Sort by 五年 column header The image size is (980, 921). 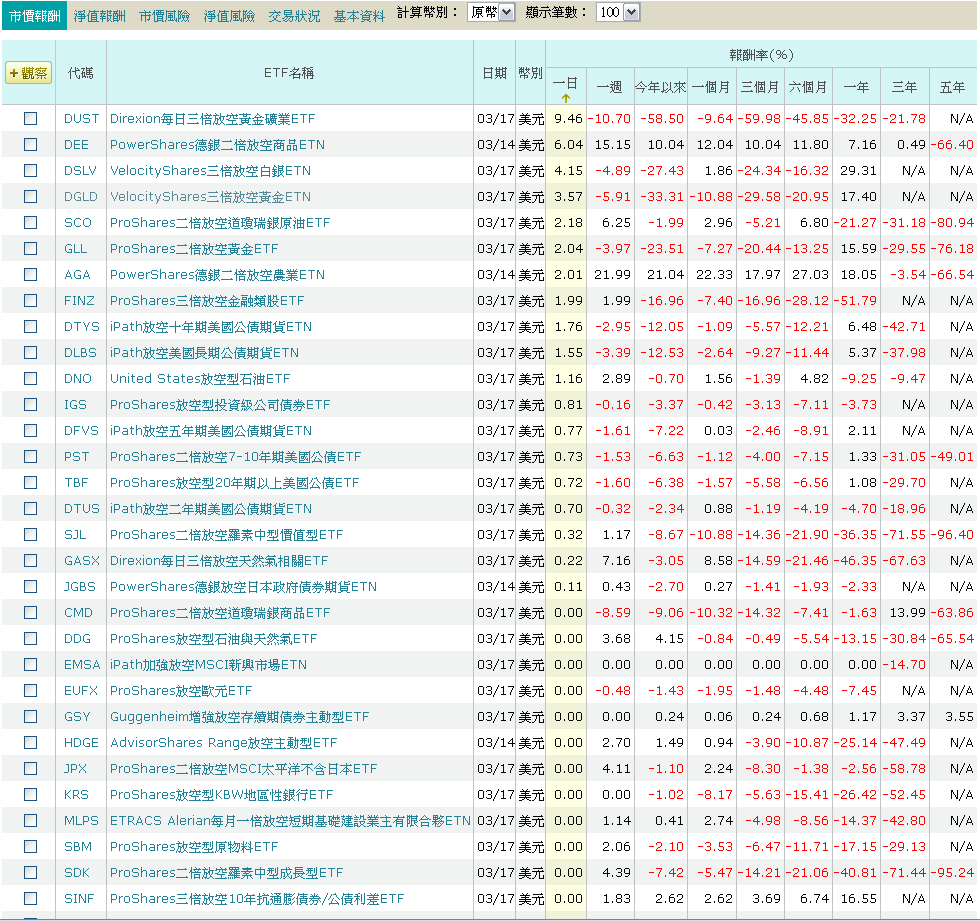[x=952, y=87]
